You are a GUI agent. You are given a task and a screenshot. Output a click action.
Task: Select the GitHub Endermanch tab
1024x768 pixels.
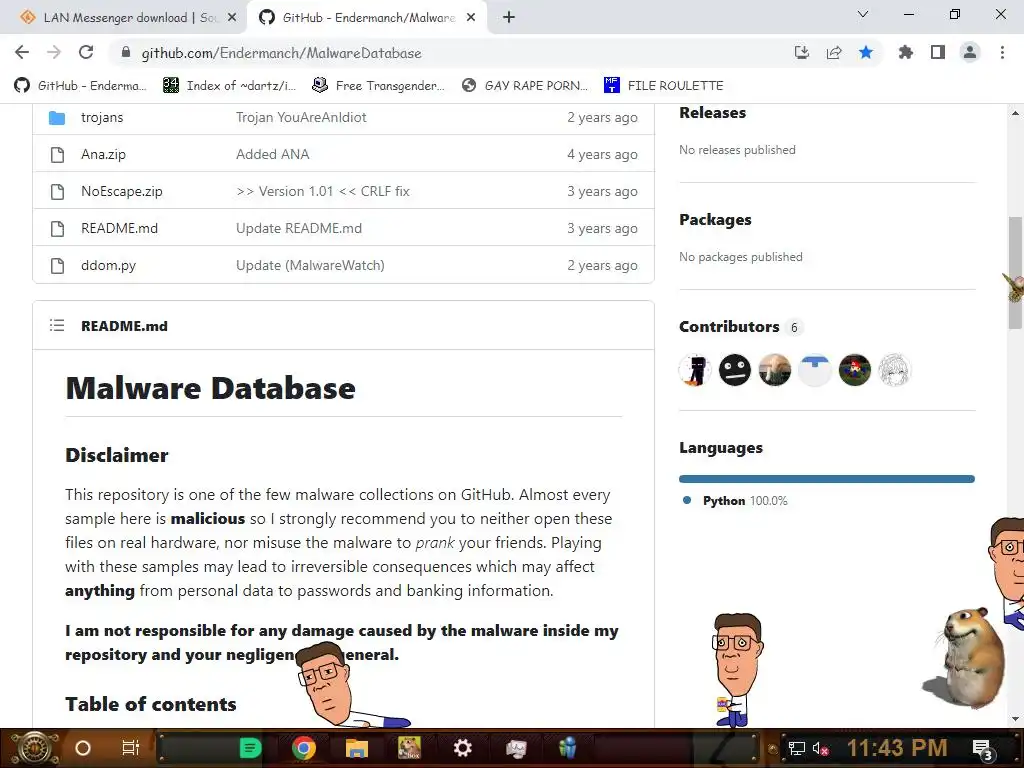pos(368,18)
